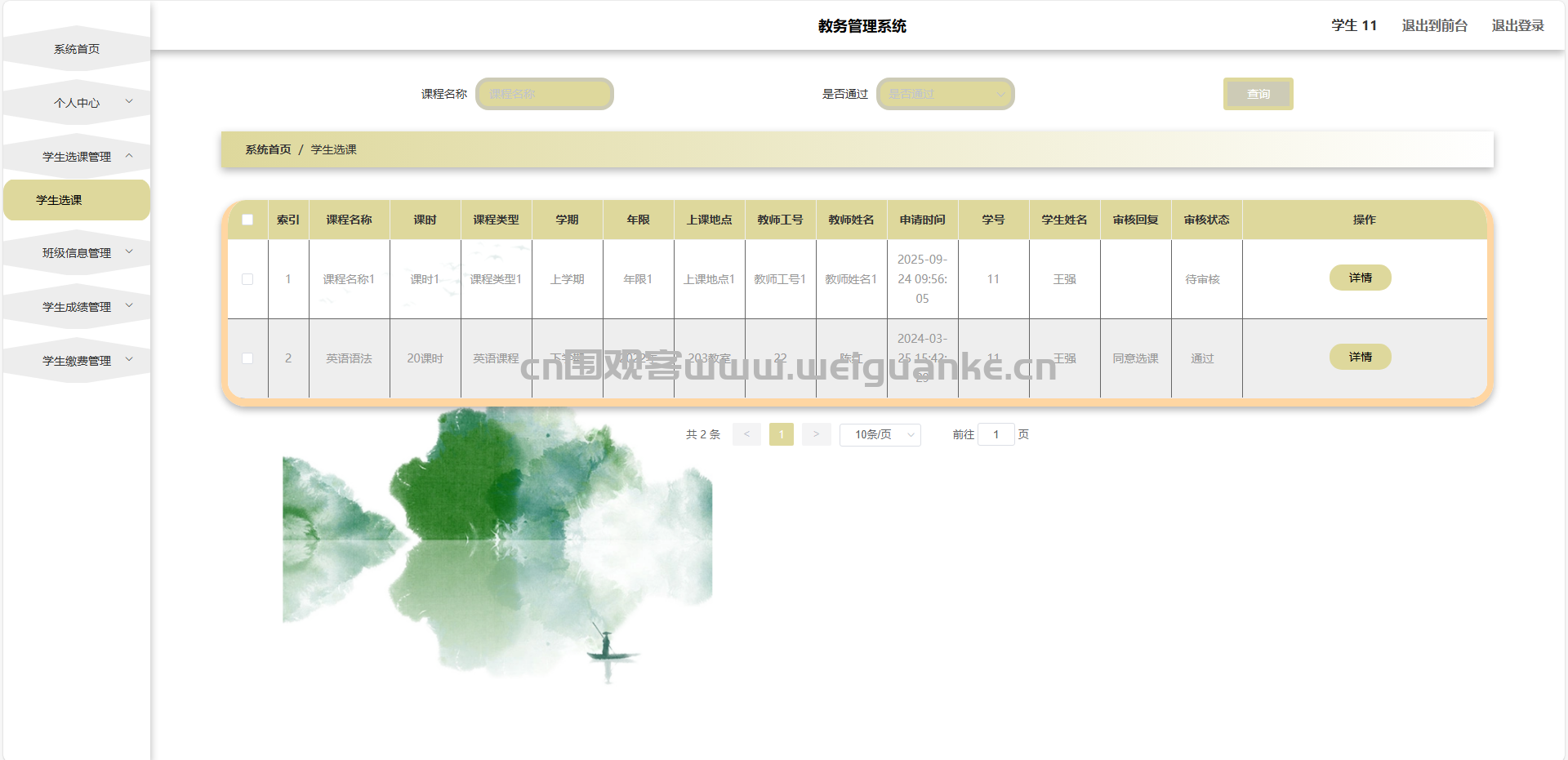Open the 系统首页 sidebar item

pyautogui.click(x=77, y=49)
